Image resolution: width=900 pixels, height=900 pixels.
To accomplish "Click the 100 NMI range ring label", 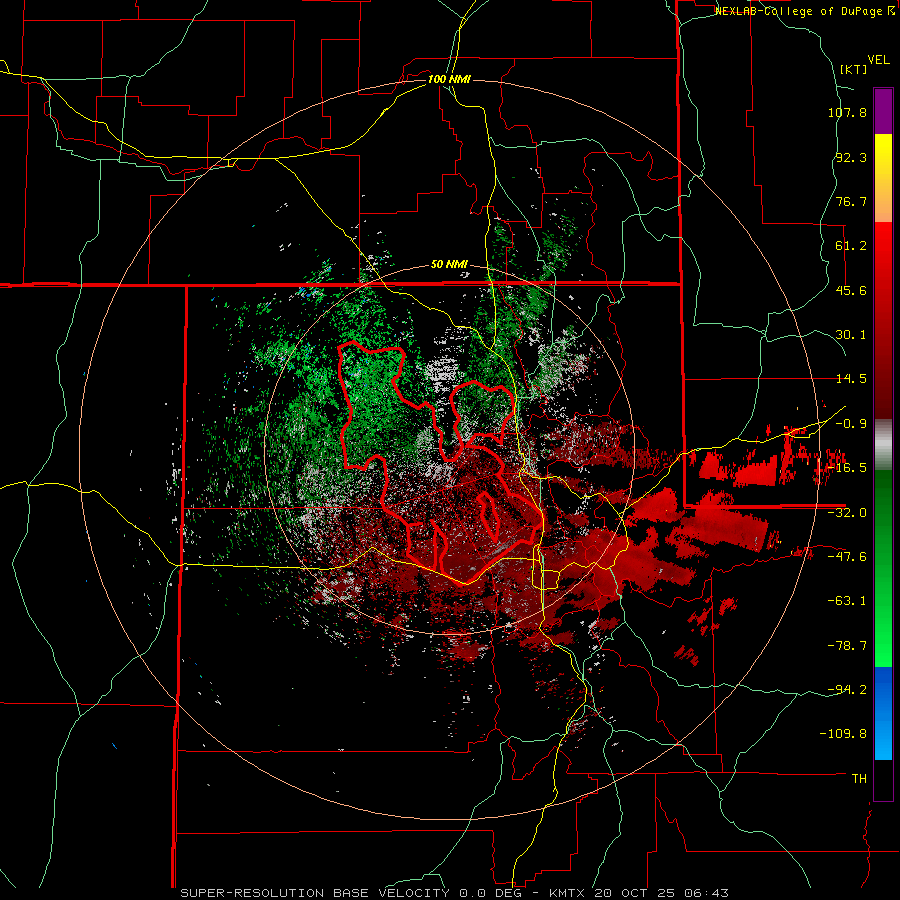I will point(449,79).
